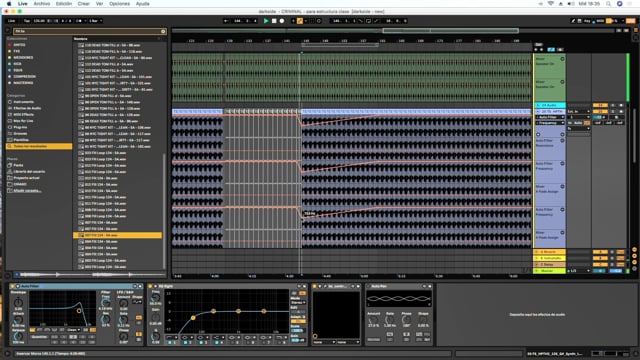Click the Arrangement Record button
This screenshot has height=360, width=640.
click(x=282, y=21)
